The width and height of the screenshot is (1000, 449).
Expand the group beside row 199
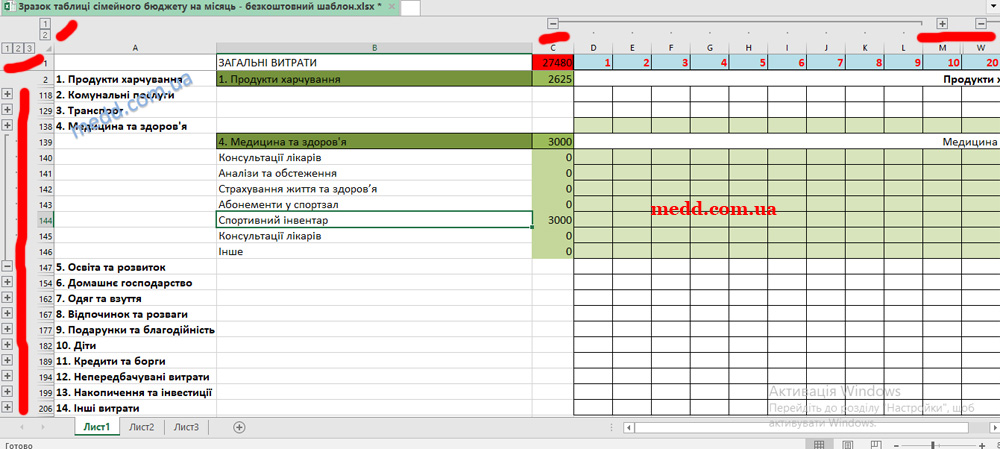8,392
